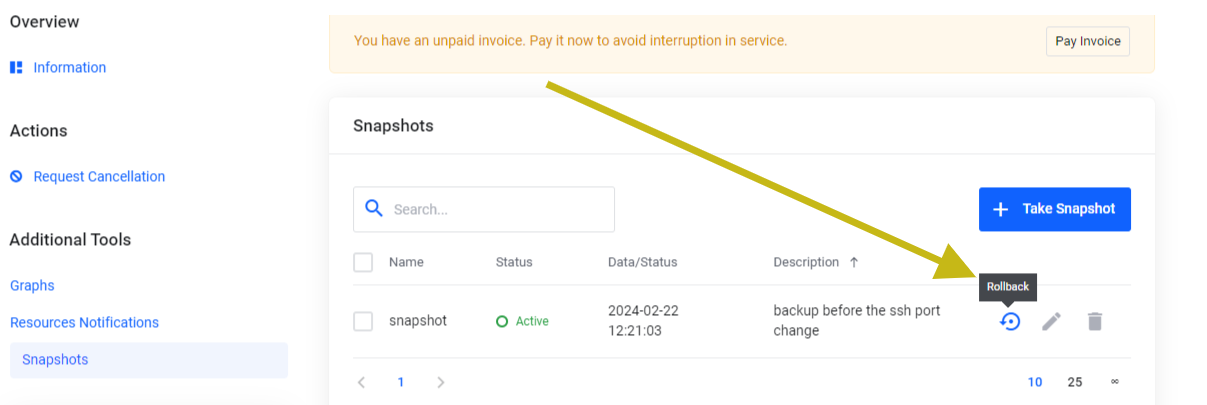Click the search magnifier icon

click(x=374, y=209)
